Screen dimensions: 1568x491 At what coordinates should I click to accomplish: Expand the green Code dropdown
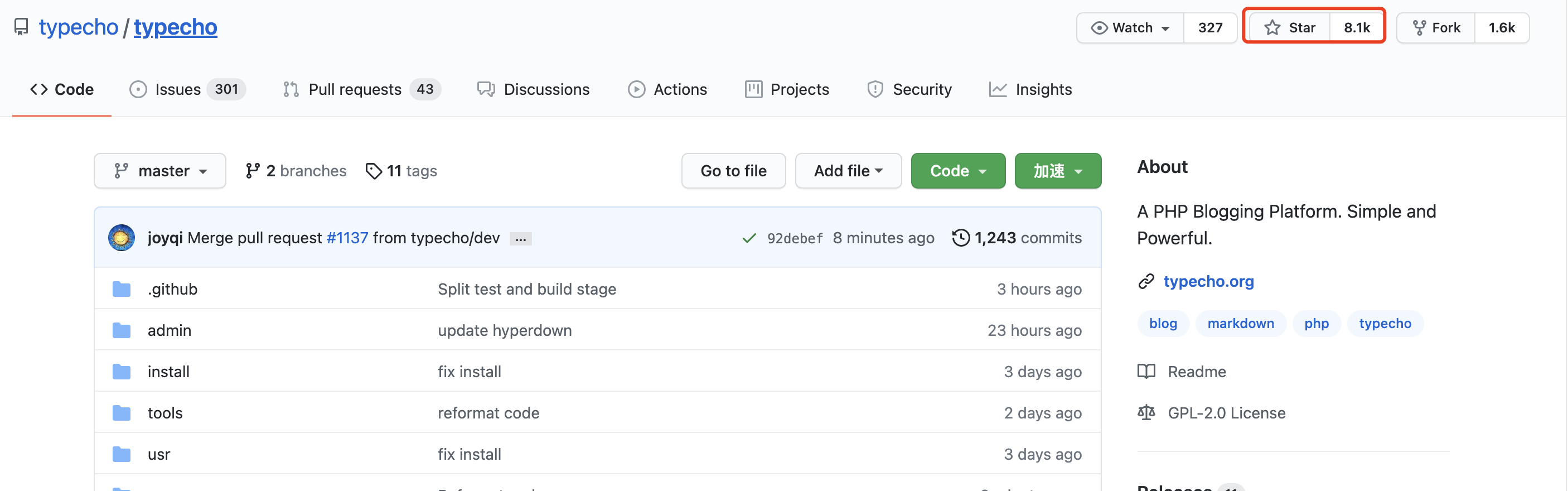[x=958, y=171]
